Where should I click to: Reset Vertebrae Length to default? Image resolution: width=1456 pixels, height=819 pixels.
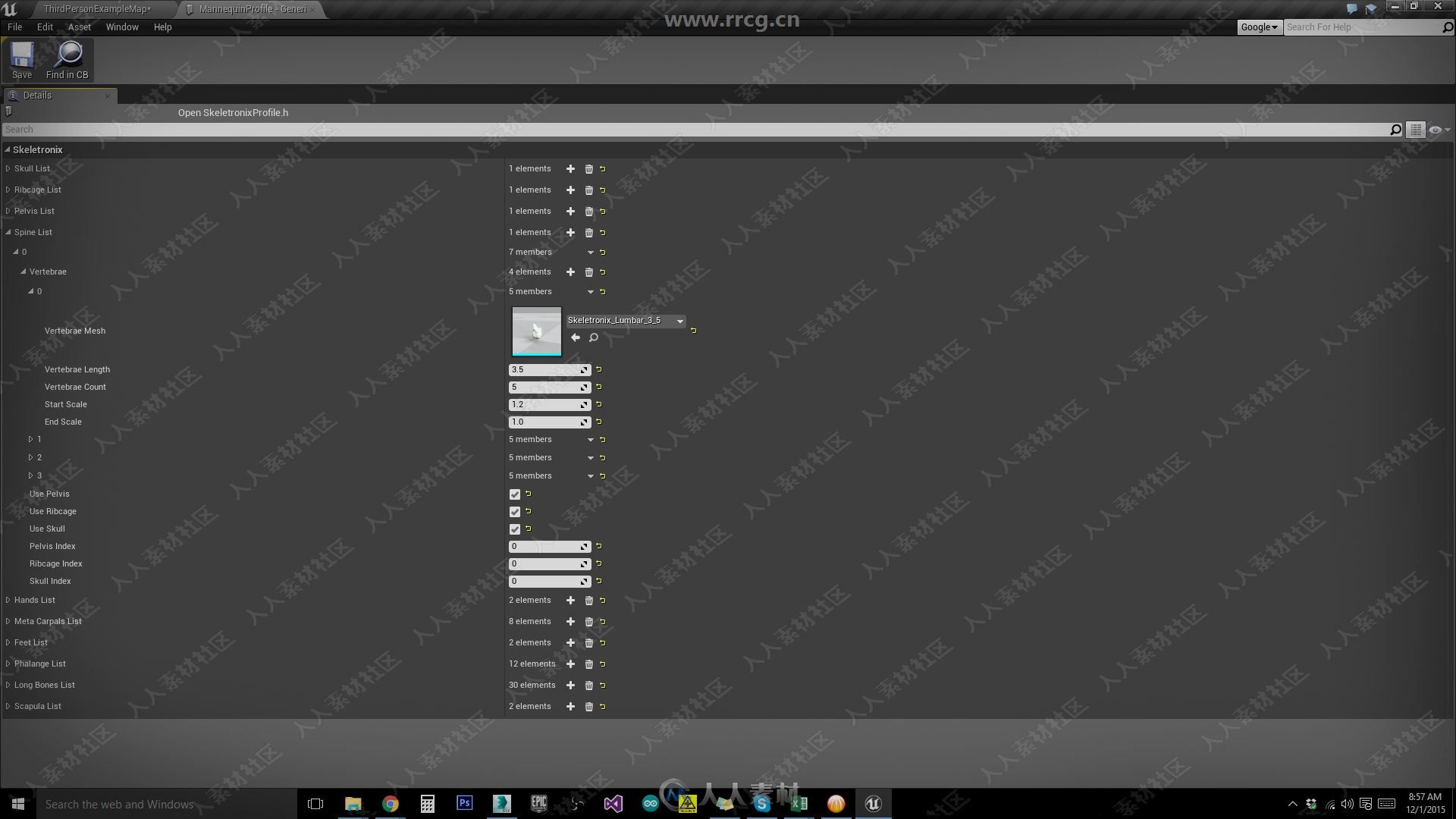pyautogui.click(x=598, y=370)
